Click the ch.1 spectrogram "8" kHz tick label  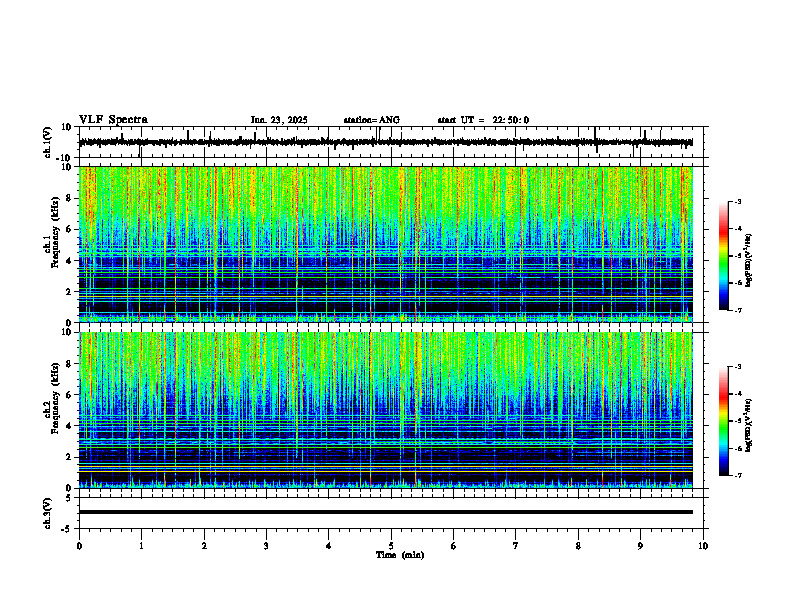[69, 198]
